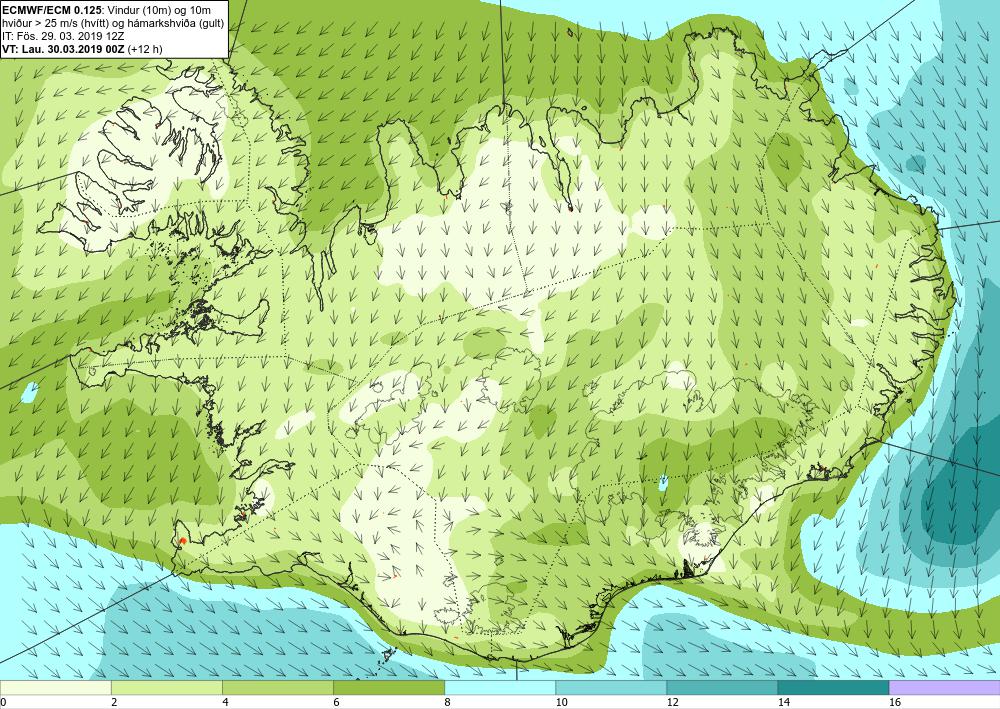Click the legend label '14'
1000x709 pixels.
(783, 702)
